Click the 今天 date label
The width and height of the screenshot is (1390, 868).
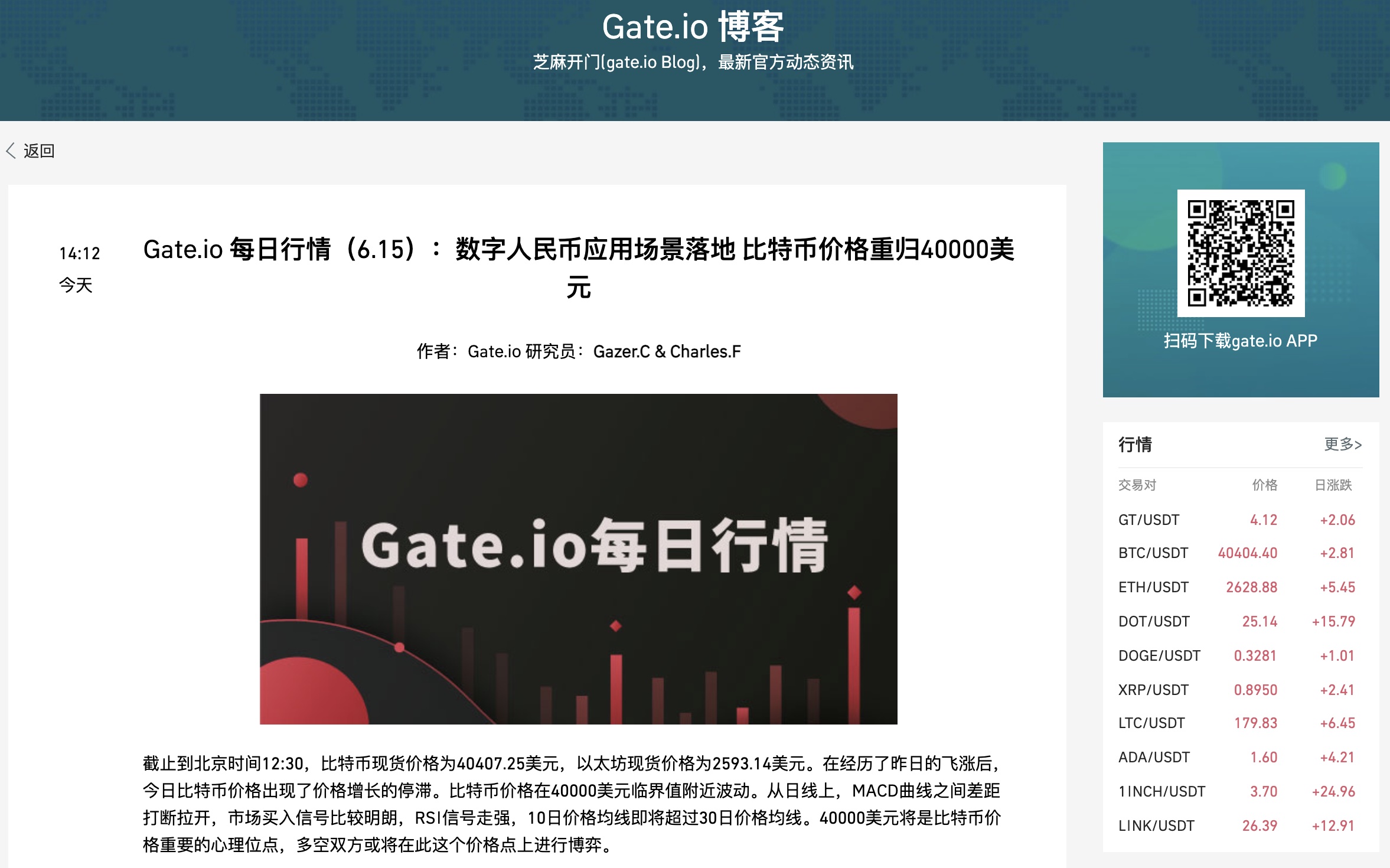[76, 285]
